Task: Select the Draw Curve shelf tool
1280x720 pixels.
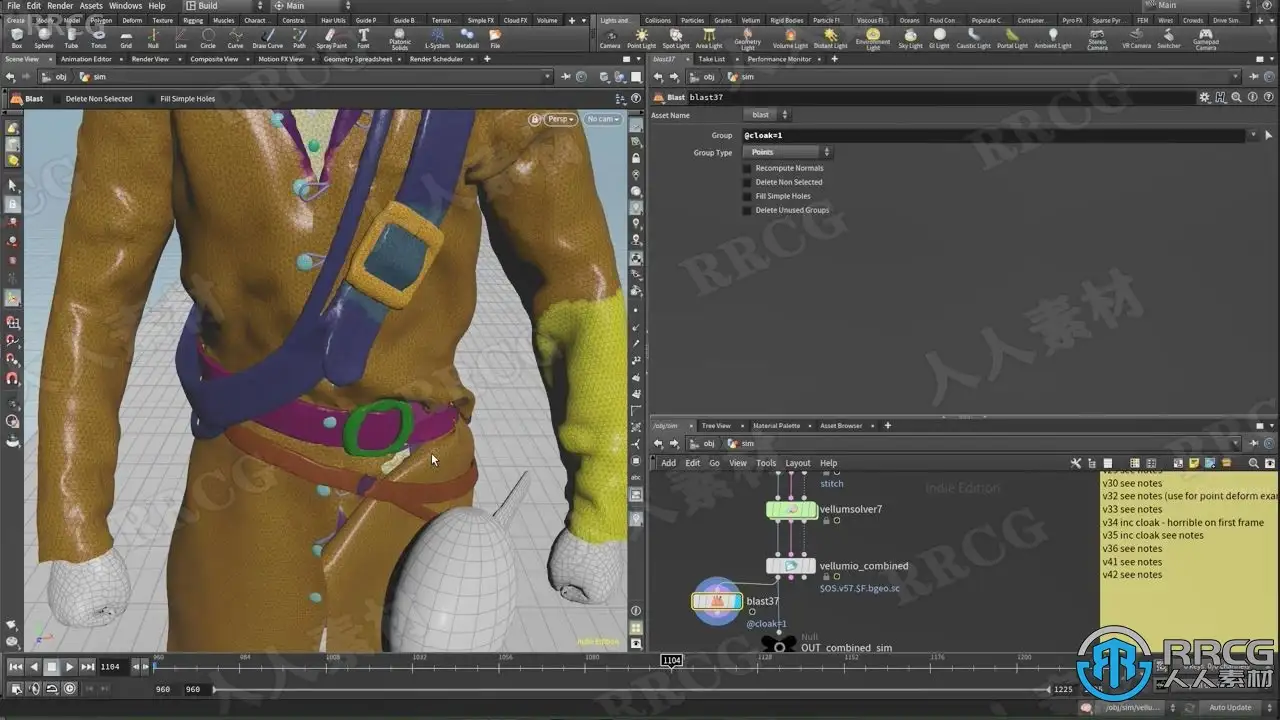Action: [x=267, y=38]
